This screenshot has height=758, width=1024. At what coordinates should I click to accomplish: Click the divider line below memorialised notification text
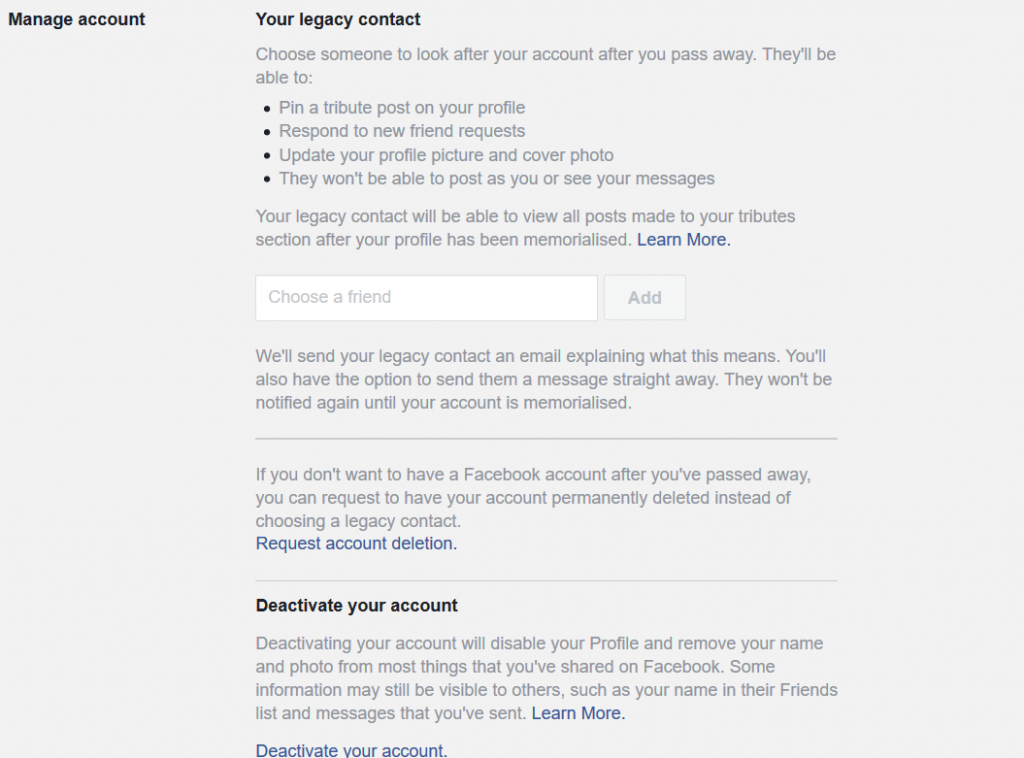click(546, 438)
